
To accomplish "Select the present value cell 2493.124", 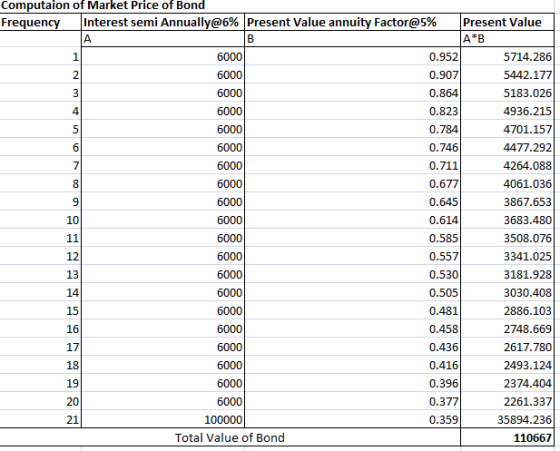I will (x=508, y=365).
